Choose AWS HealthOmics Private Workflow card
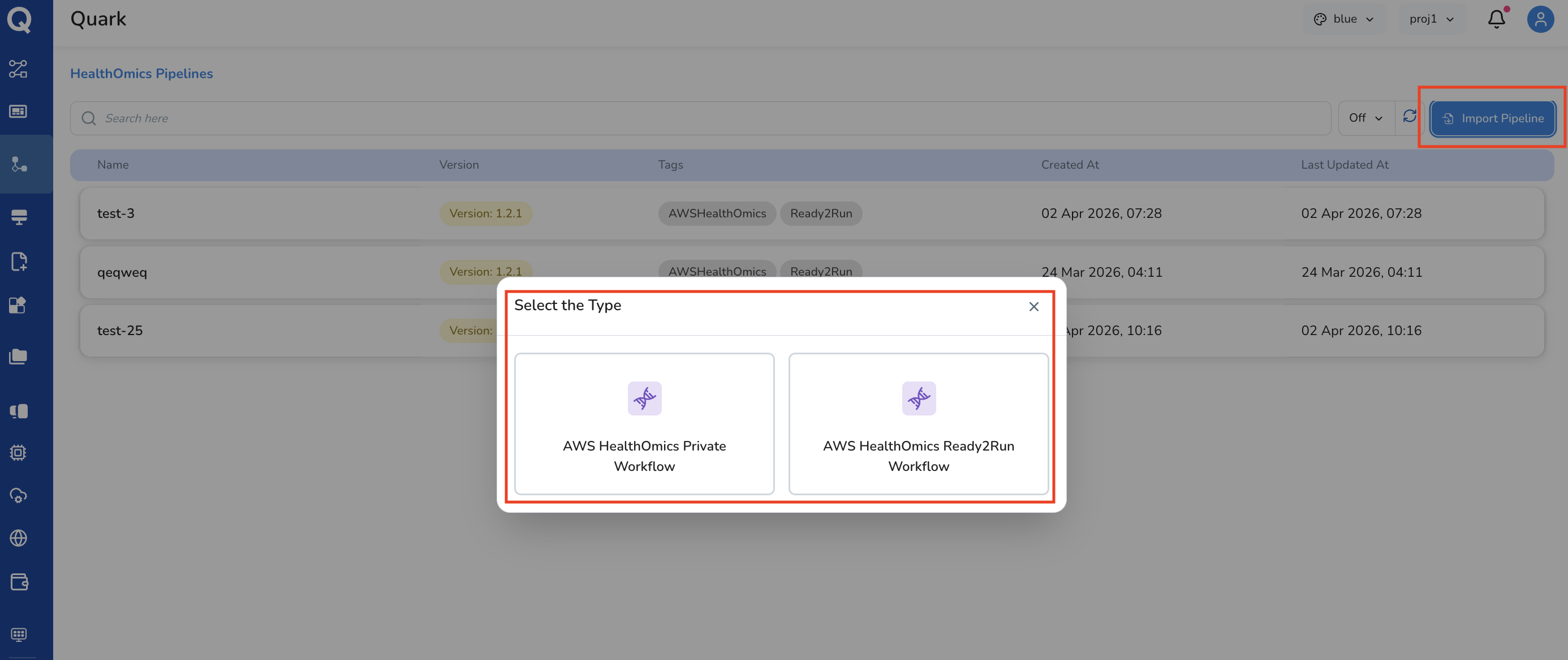 click(x=644, y=424)
